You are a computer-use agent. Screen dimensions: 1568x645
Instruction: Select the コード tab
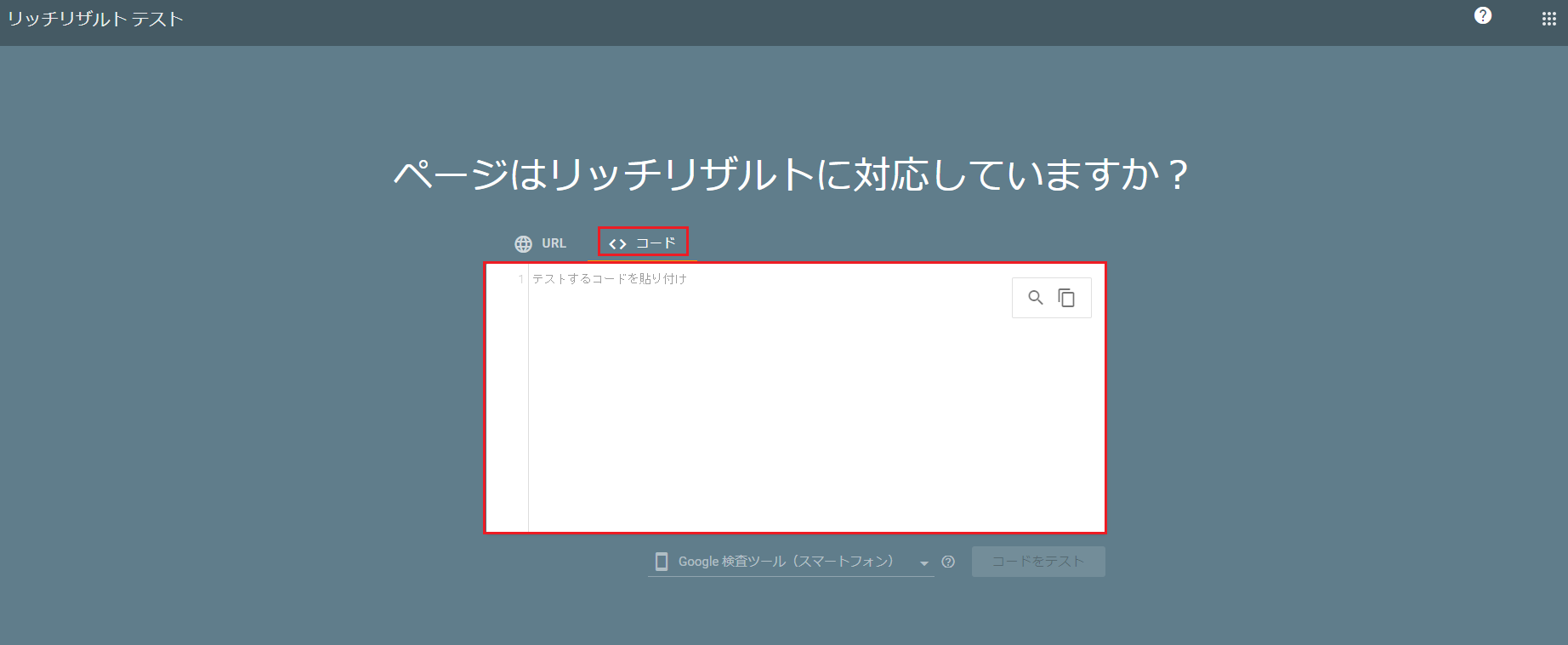click(643, 243)
